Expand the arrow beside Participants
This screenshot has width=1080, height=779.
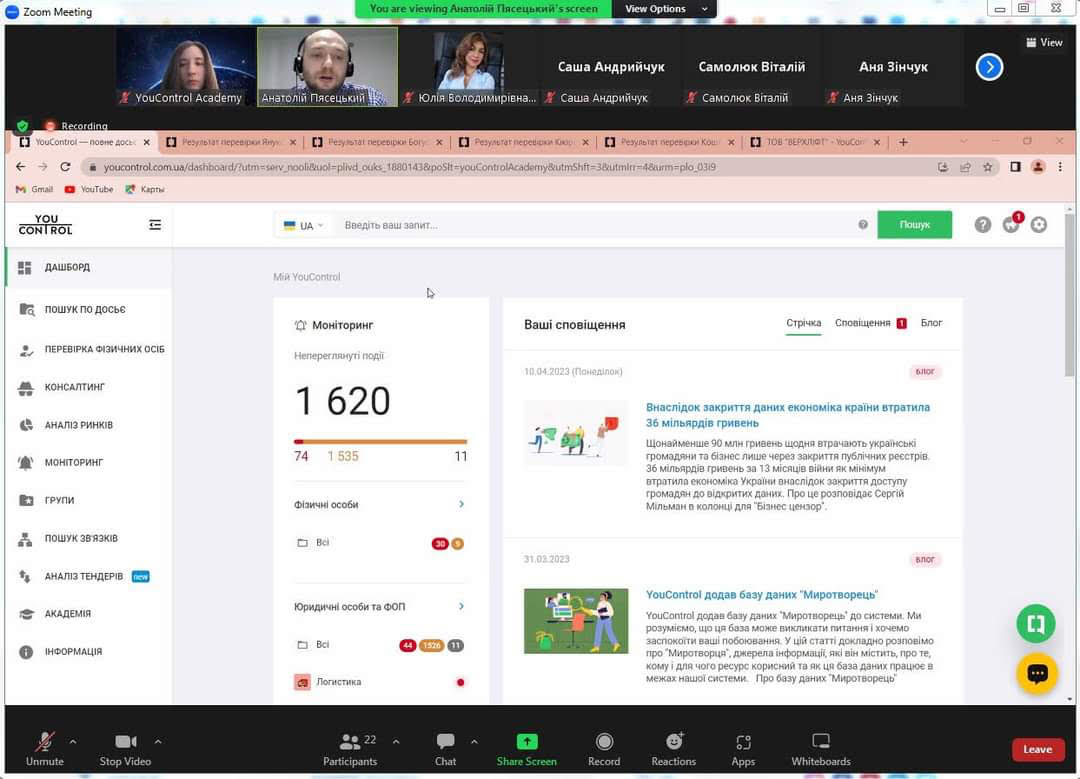click(x=395, y=742)
